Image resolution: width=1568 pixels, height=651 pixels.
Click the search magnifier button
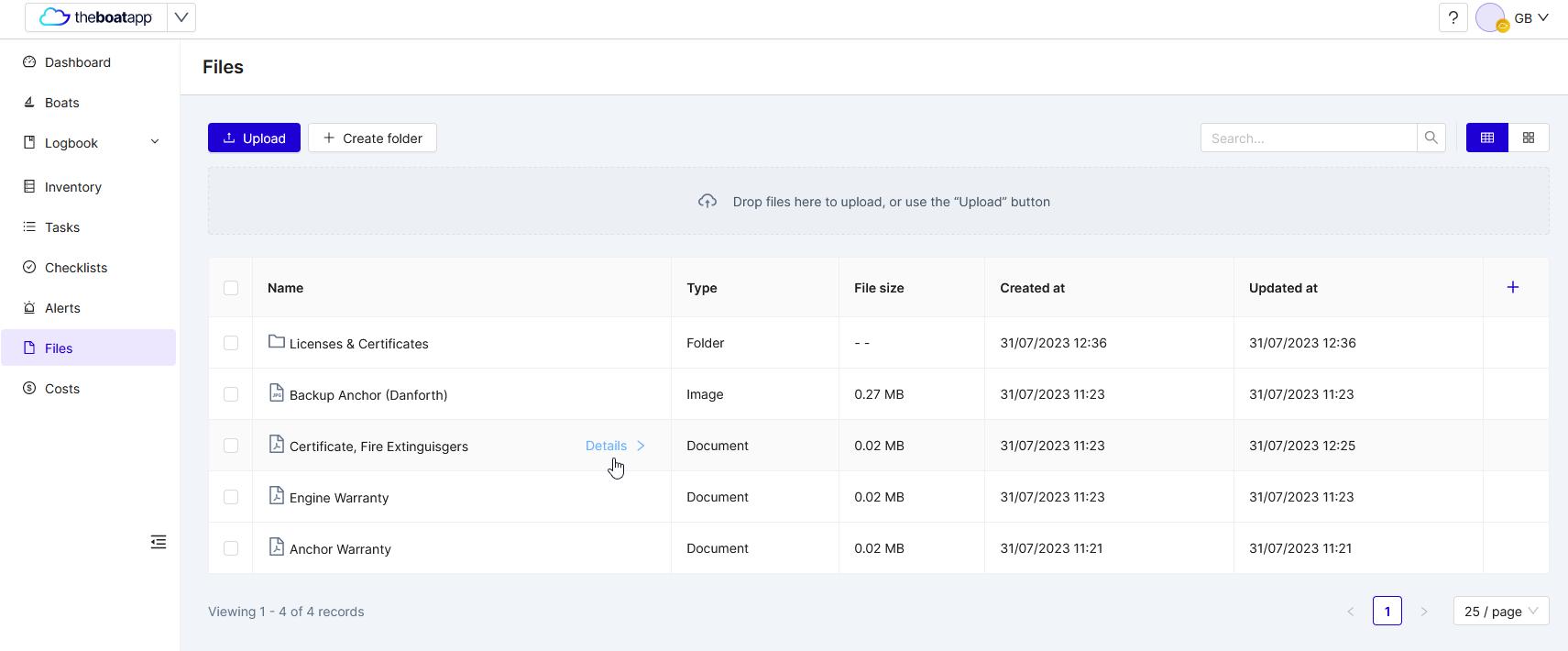click(1431, 138)
